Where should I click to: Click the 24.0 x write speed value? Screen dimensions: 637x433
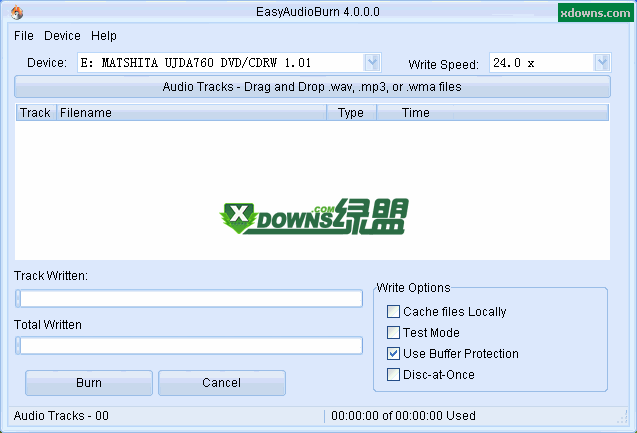514,63
